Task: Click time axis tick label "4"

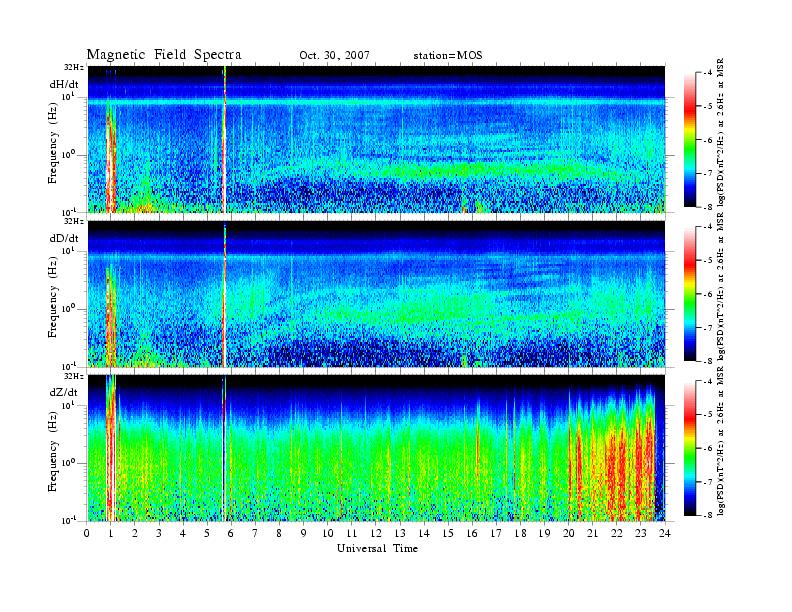Action: [x=183, y=534]
